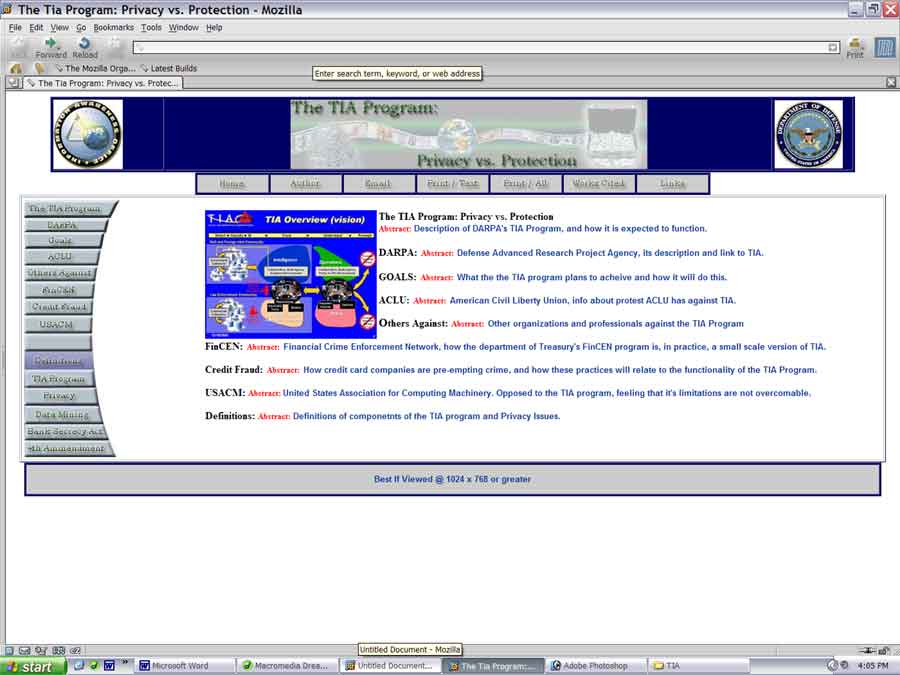Click inside the URL address field
900x675 pixels.
click(x=480, y=47)
